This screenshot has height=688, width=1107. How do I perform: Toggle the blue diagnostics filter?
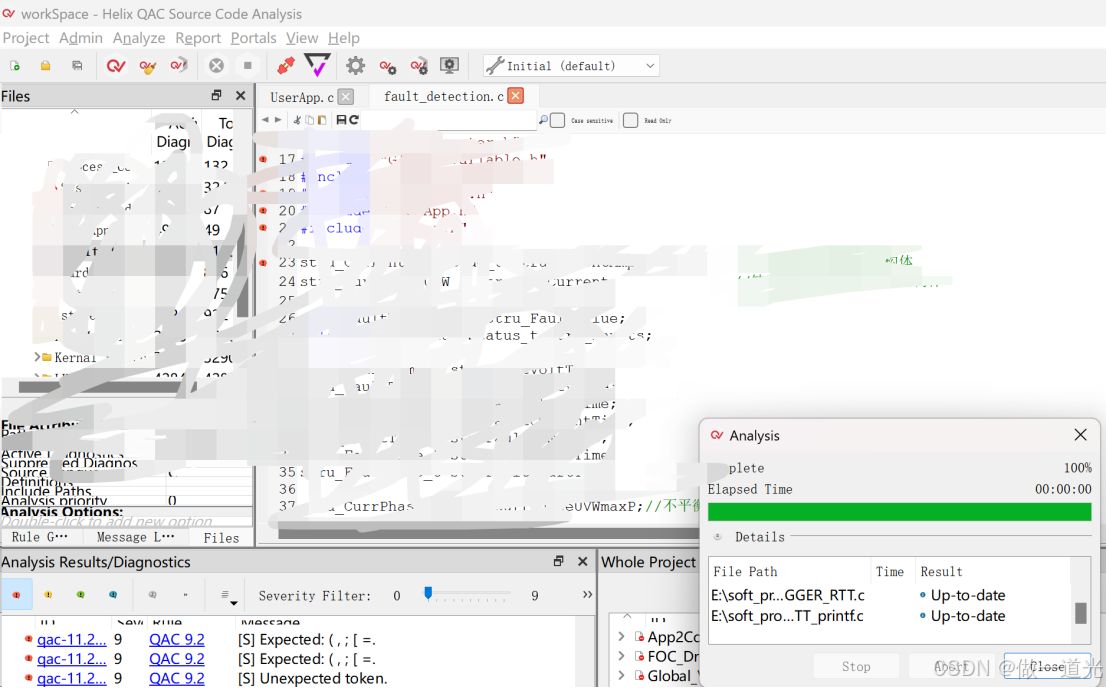coord(113,595)
